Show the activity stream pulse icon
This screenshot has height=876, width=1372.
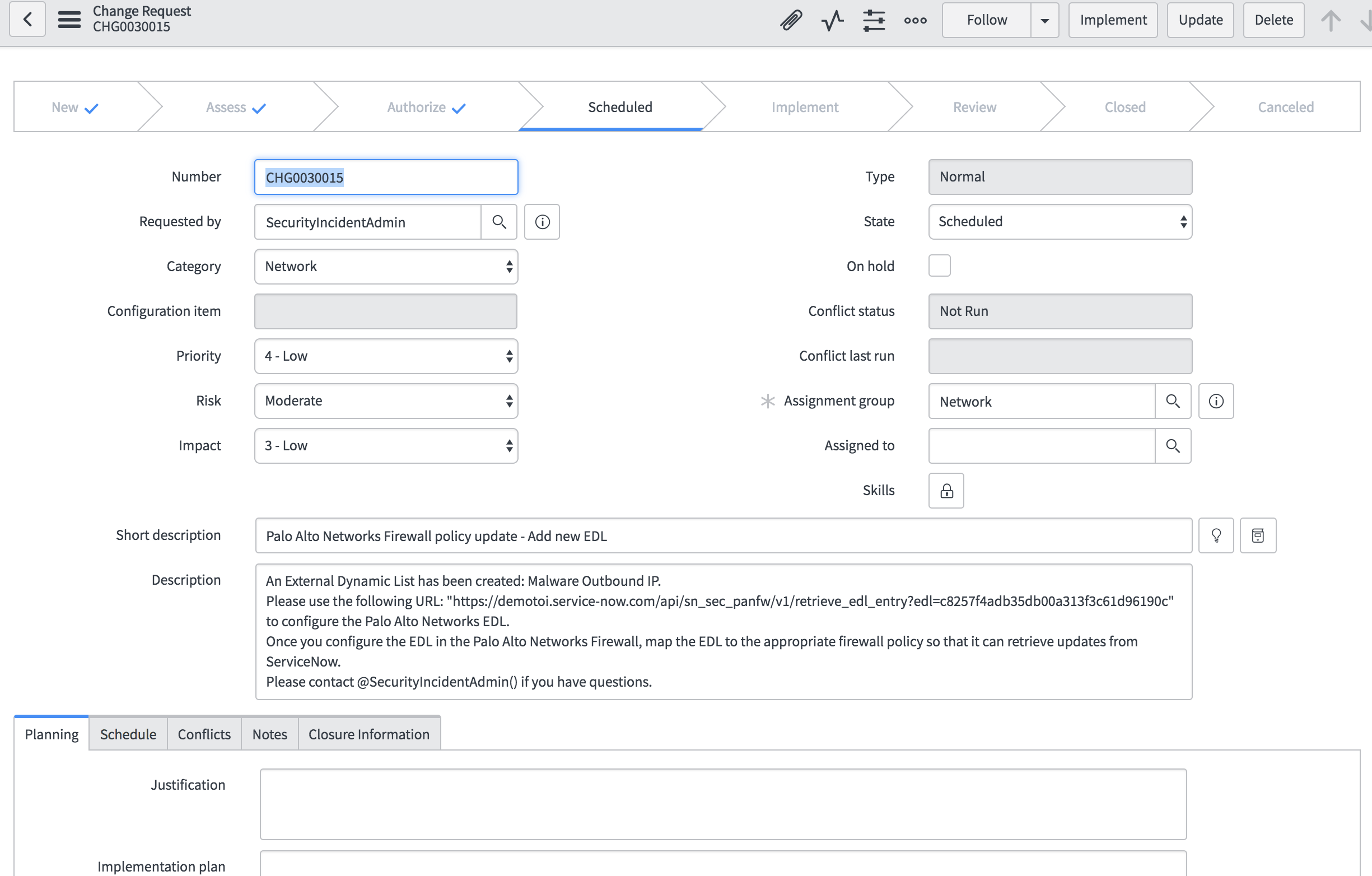832,20
